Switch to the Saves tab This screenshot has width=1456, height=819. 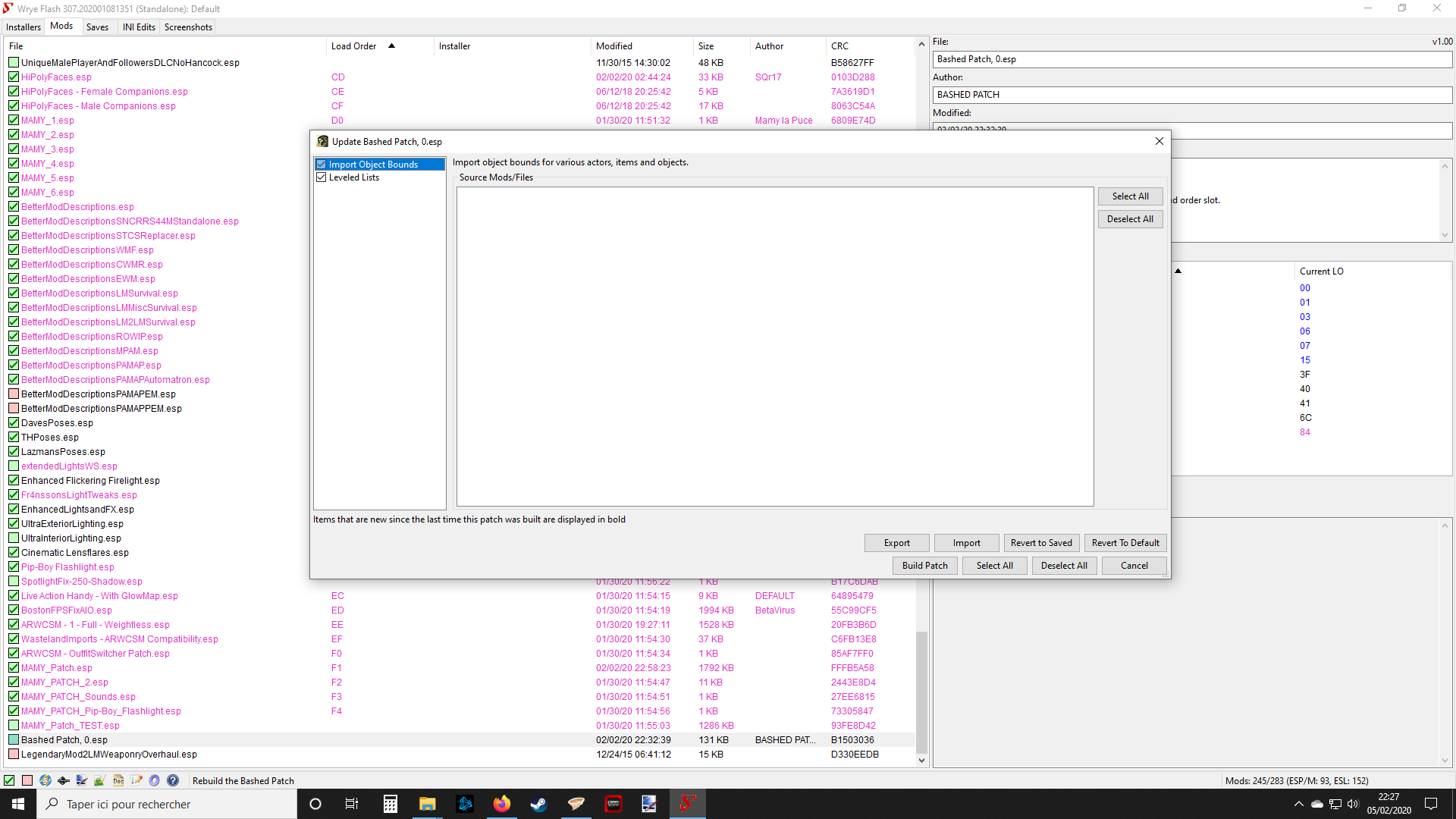pyautogui.click(x=97, y=27)
